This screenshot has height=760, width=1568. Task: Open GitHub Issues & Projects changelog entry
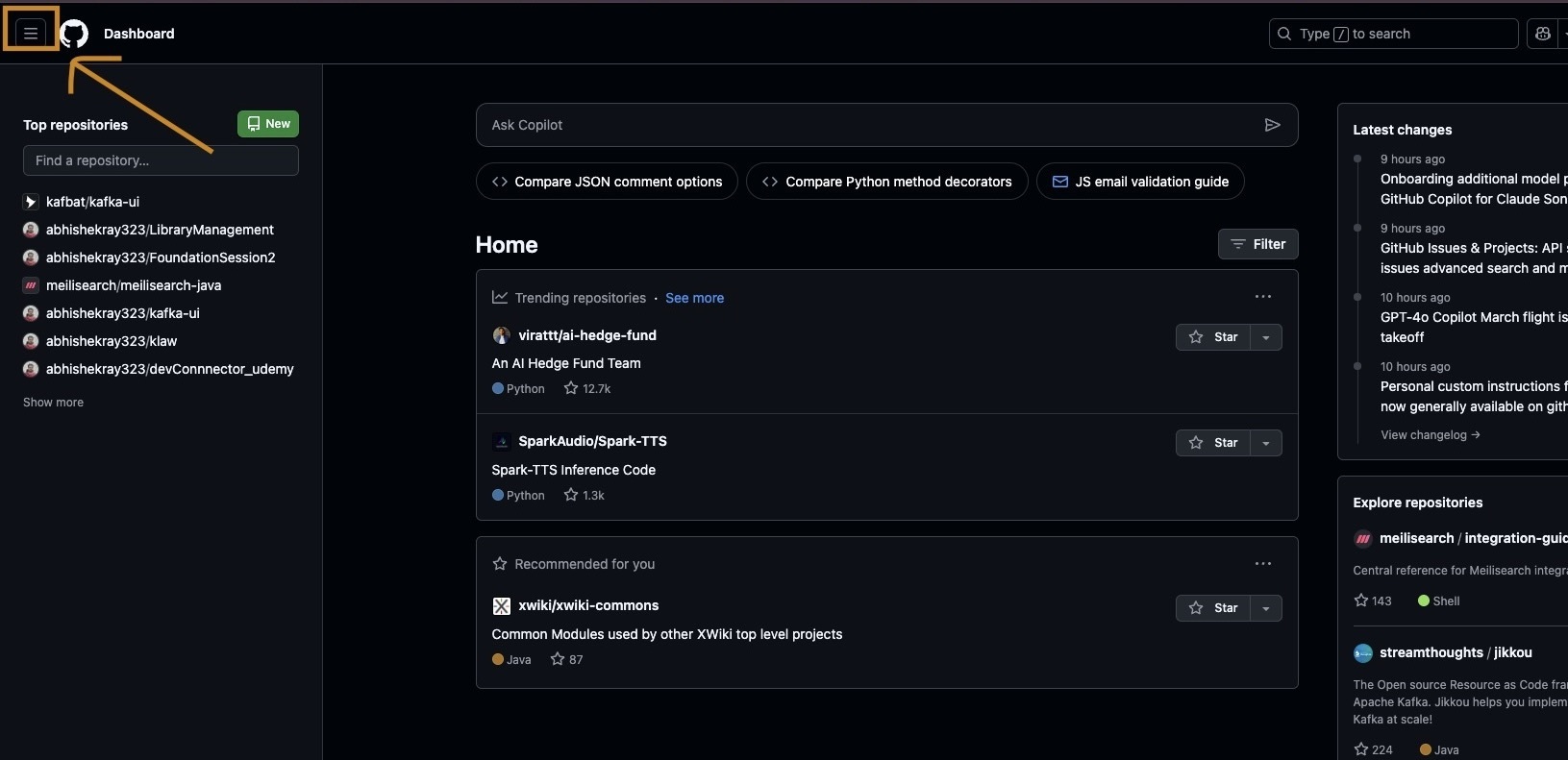tap(1474, 258)
